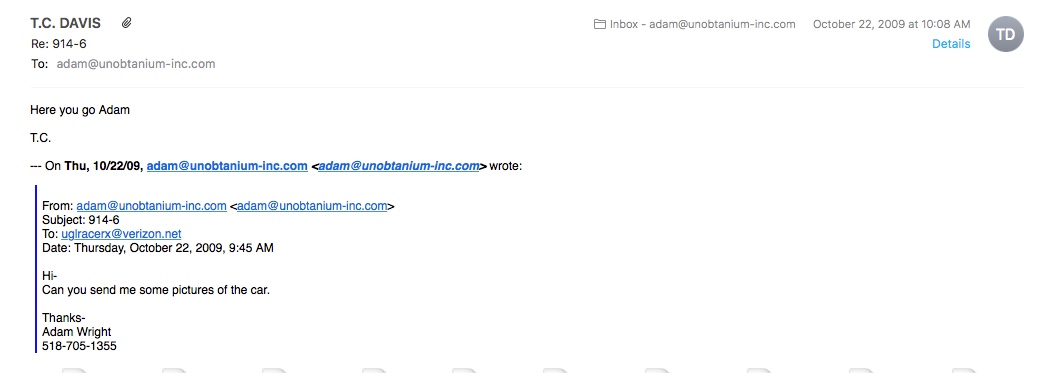Image resolution: width=1039 pixels, height=373 pixels.
Task: Open the bold adam@unobtanium-inc.com link after 10/22/09
Action: click(x=227, y=166)
